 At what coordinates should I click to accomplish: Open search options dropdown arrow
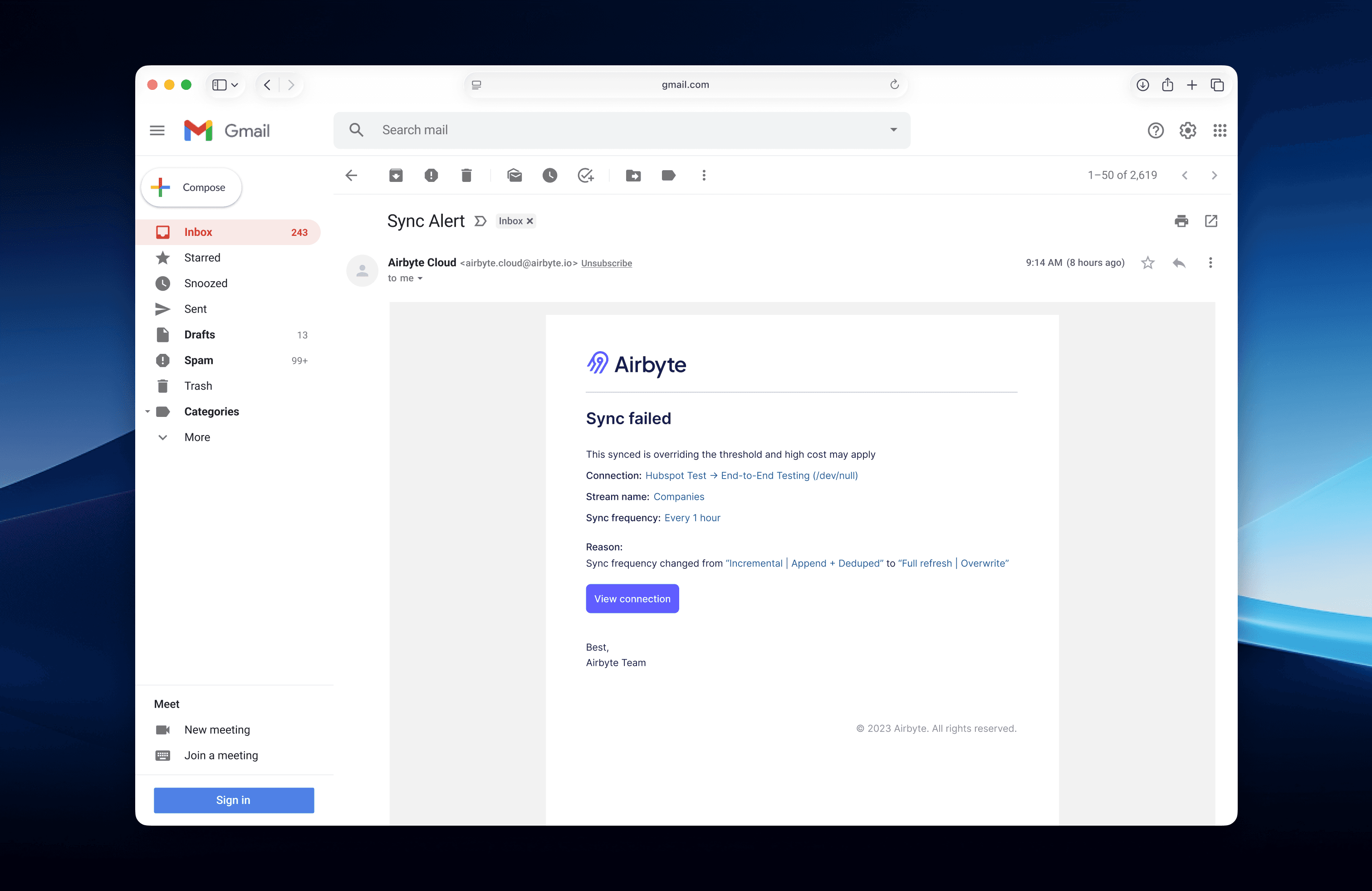[x=893, y=130]
